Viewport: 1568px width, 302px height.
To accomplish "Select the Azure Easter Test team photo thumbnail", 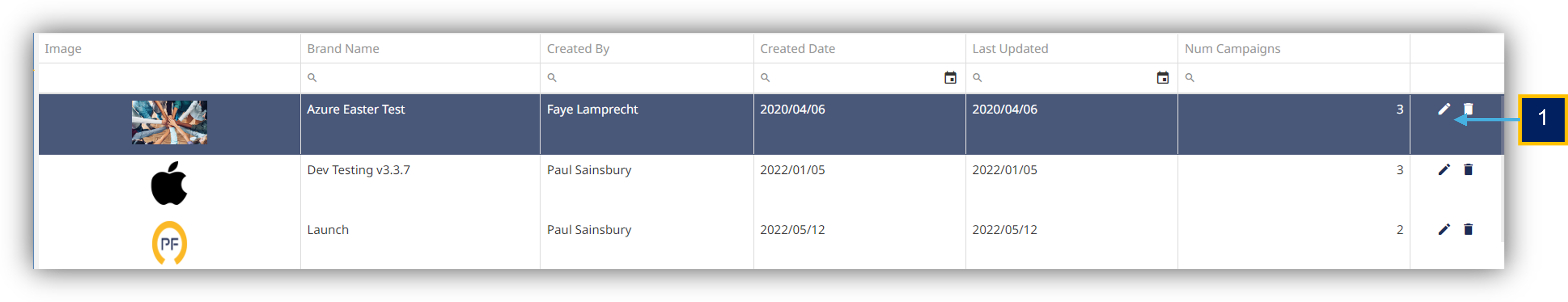I will coord(169,122).
